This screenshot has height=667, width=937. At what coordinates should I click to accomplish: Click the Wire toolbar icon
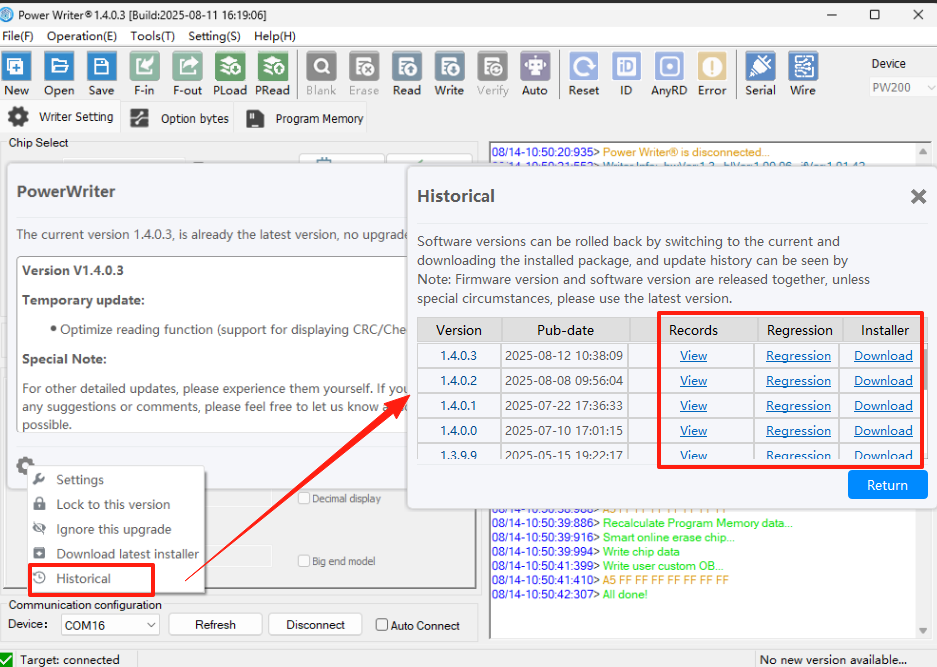tap(803, 74)
